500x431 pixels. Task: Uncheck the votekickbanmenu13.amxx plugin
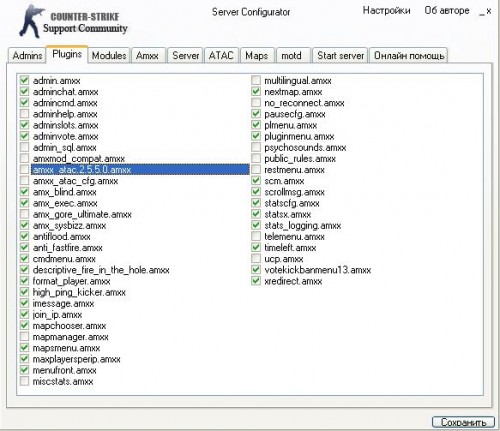pos(256,270)
